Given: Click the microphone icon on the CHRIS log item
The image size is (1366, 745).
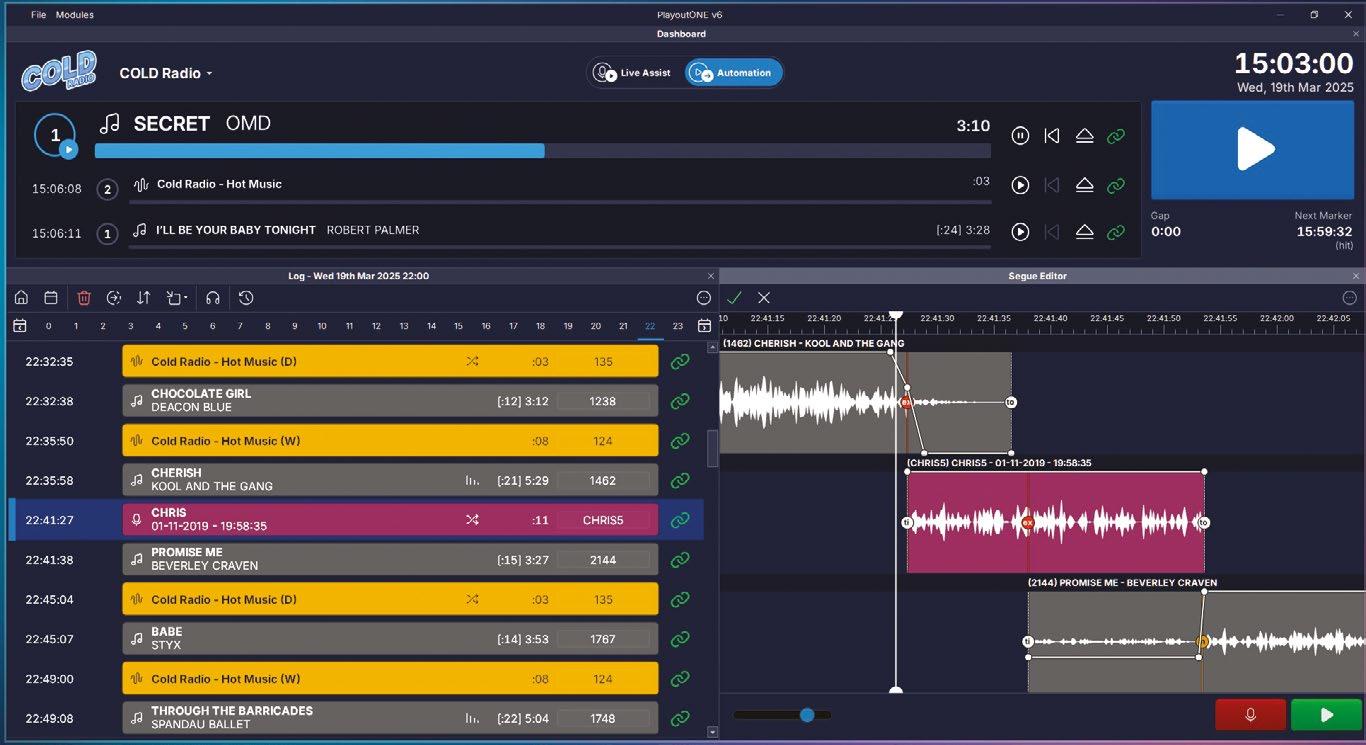Looking at the screenshot, I should pyautogui.click(x=137, y=520).
